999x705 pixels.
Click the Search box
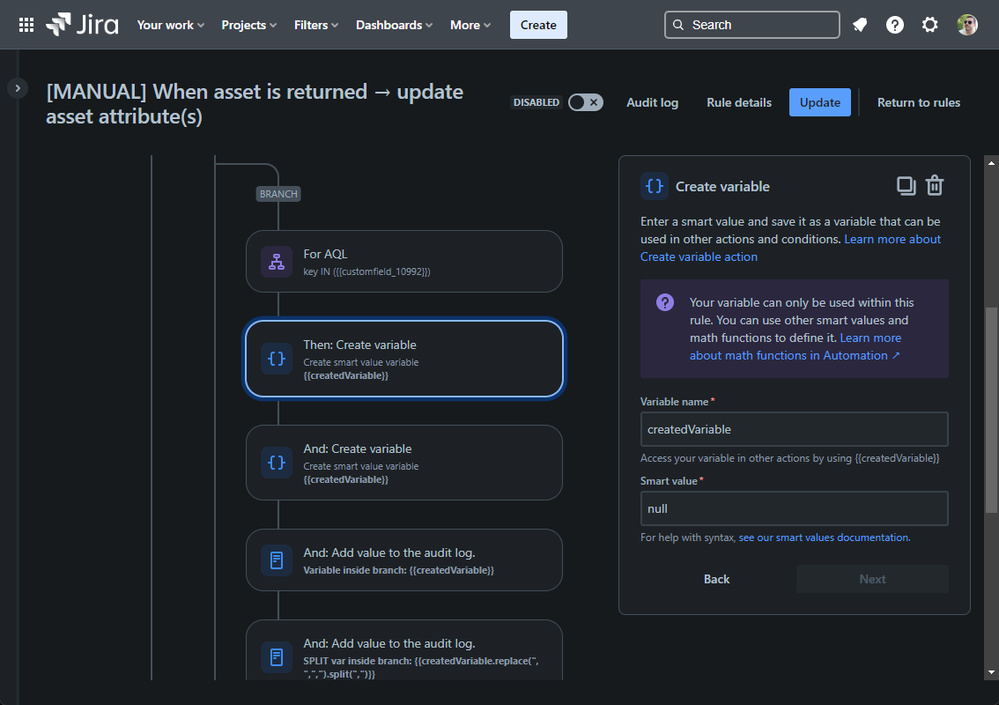pyautogui.click(x=752, y=25)
